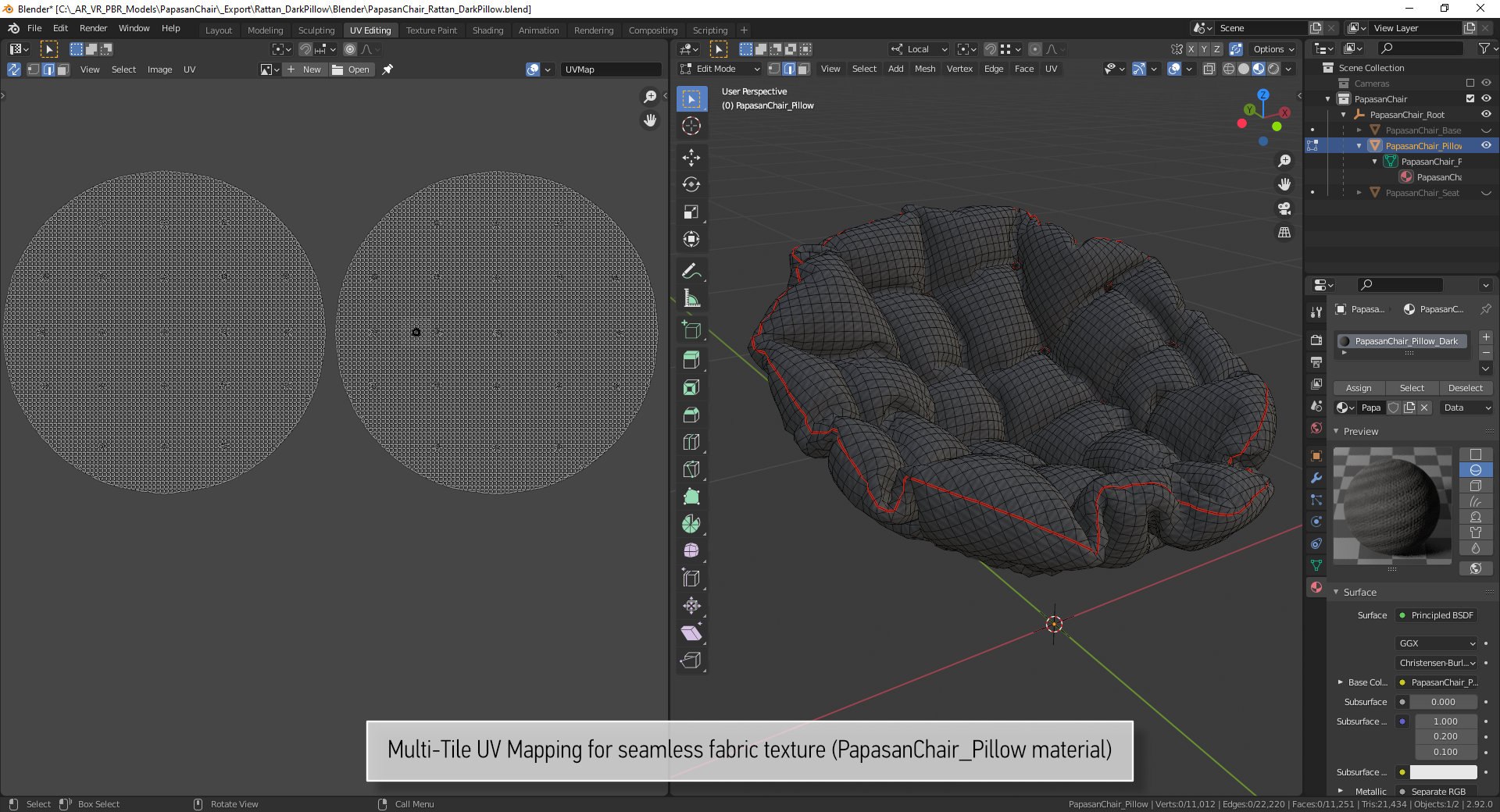Open the Christensen-Burley subsurface method dropdown
This screenshot has width=1500, height=812.
click(x=1436, y=663)
